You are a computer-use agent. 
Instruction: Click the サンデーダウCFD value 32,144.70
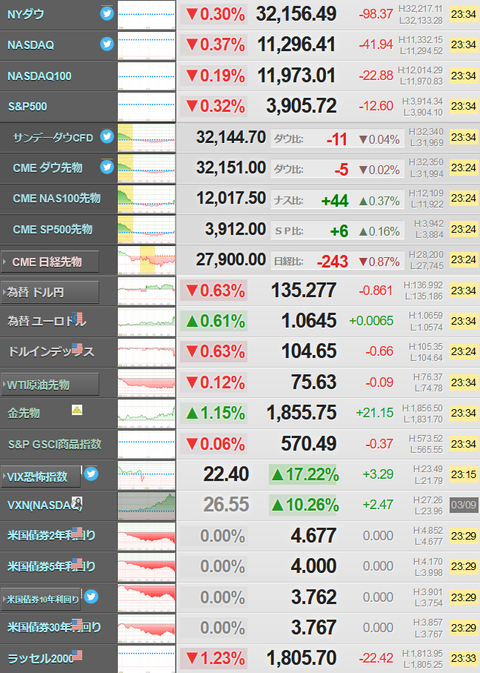231,137
